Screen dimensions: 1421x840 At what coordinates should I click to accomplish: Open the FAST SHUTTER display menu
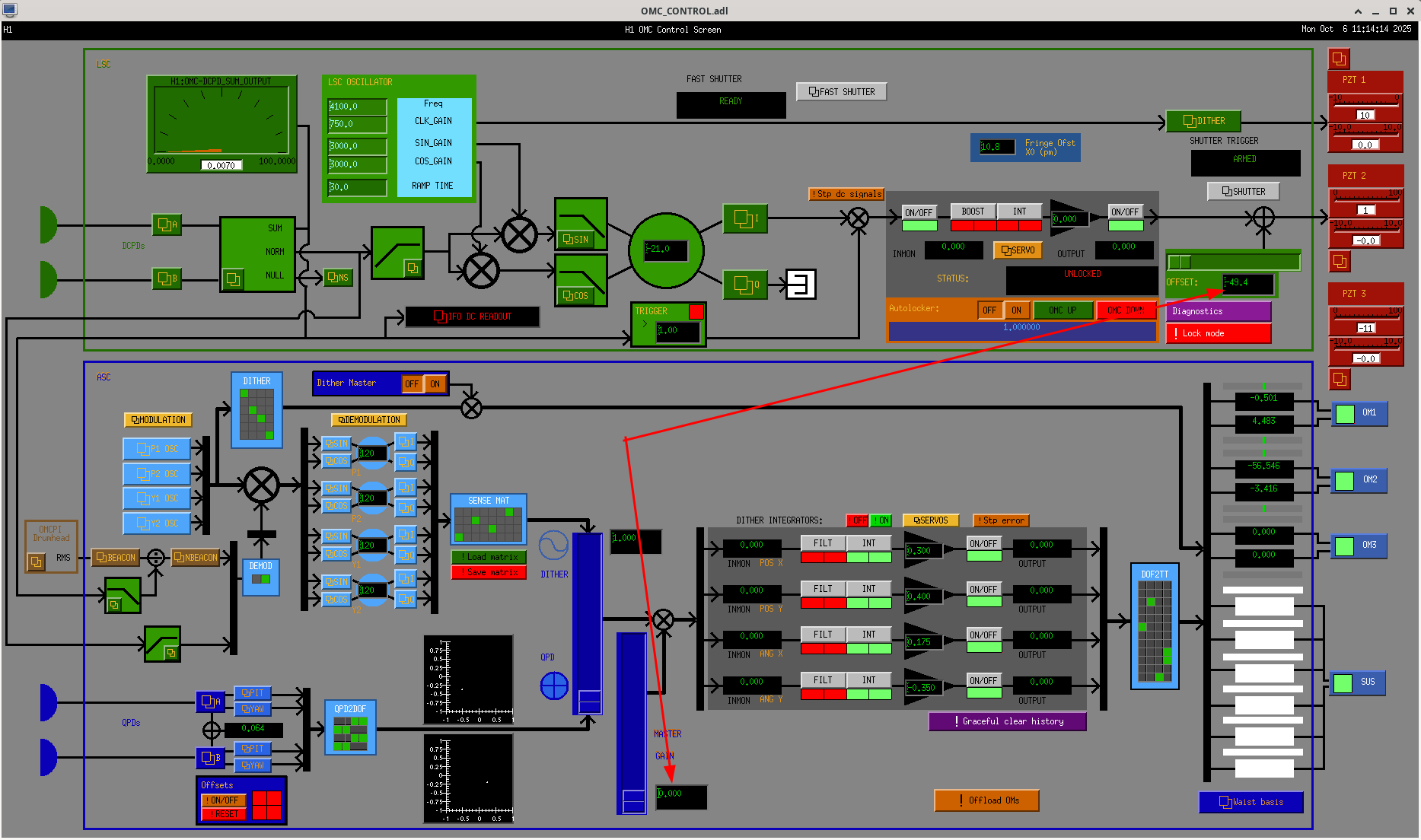pos(841,92)
